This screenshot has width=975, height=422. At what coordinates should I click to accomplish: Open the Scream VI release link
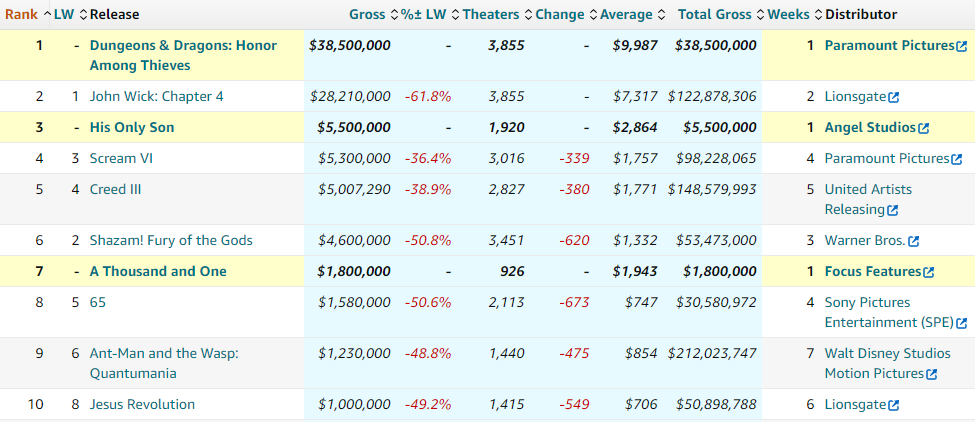(121, 159)
